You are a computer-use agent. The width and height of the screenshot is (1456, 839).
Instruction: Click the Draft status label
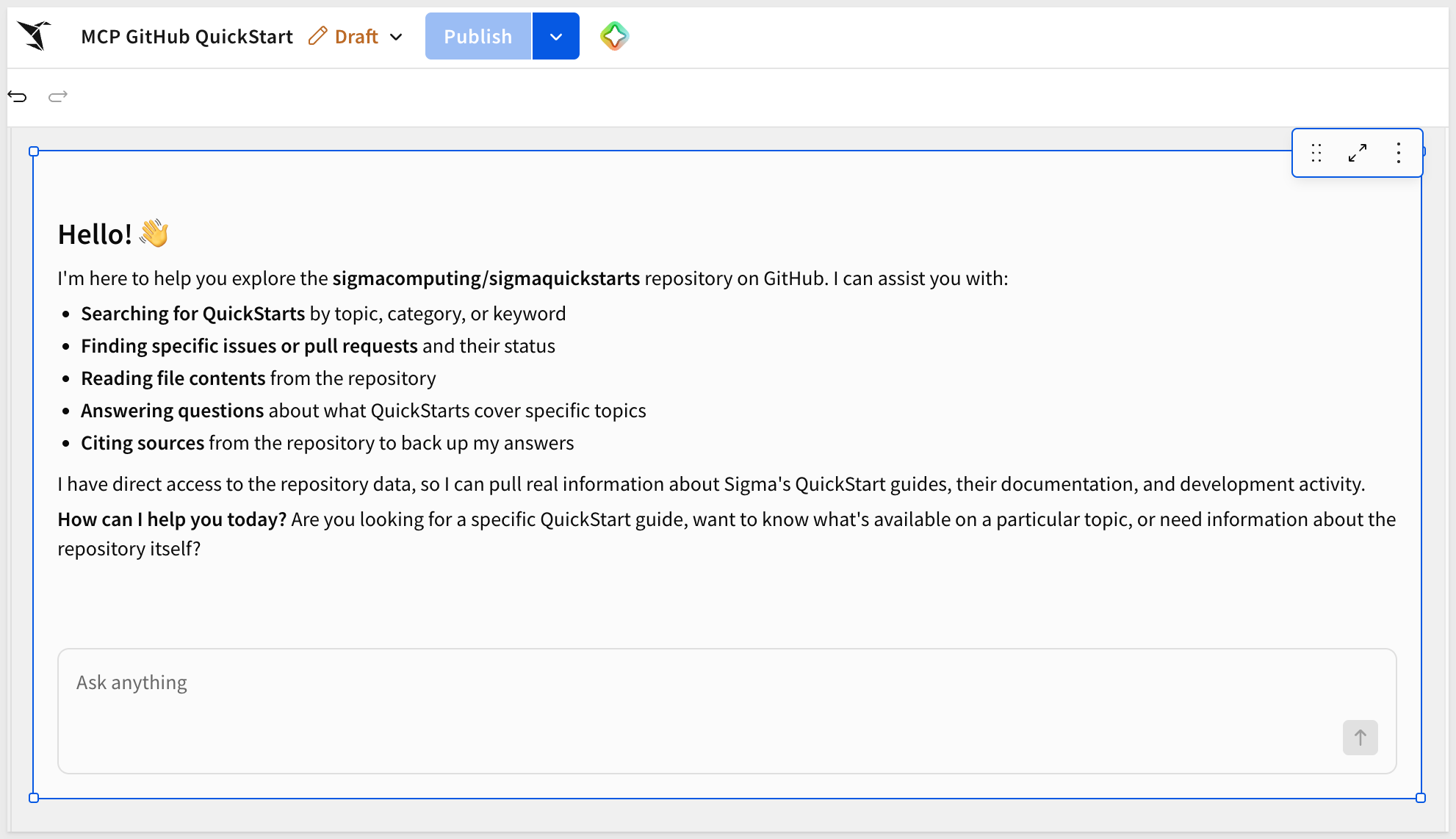click(356, 37)
